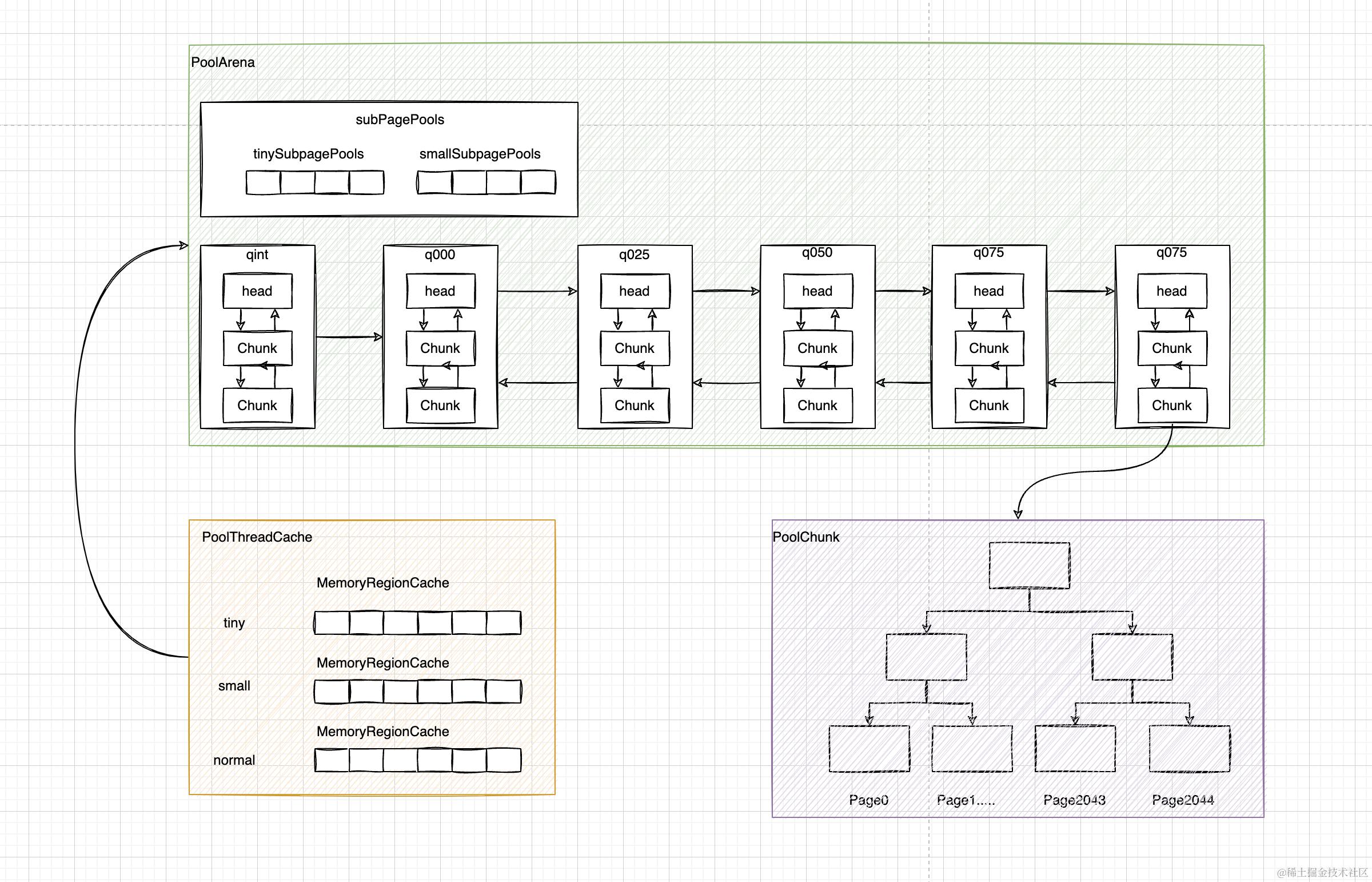The width and height of the screenshot is (1372, 882).
Task: Click the PoolThreadCache label
Action: coord(257,537)
